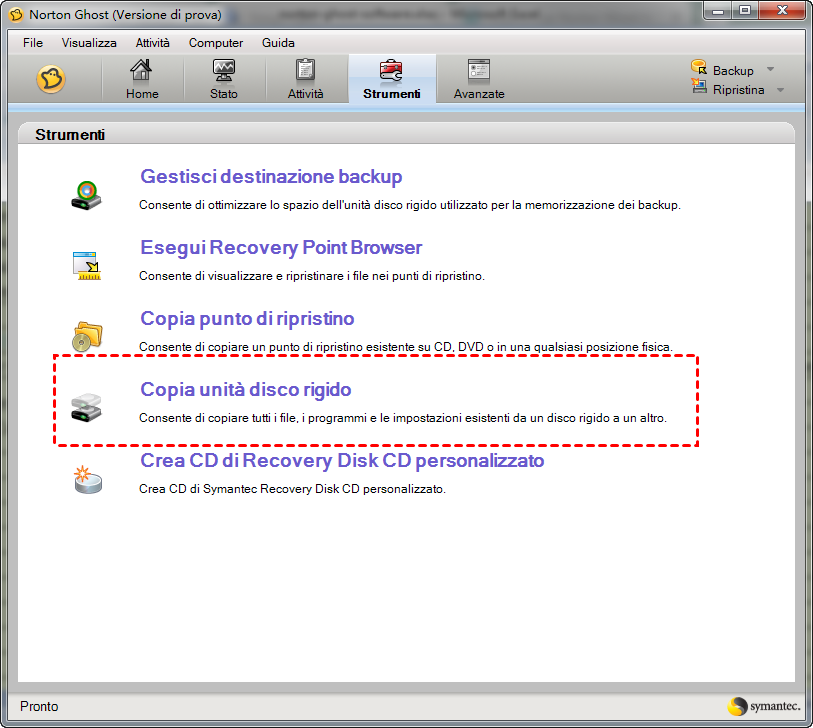Screen dimensions: 813x728
Task: Click the Backup button label
Action: tap(733, 71)
